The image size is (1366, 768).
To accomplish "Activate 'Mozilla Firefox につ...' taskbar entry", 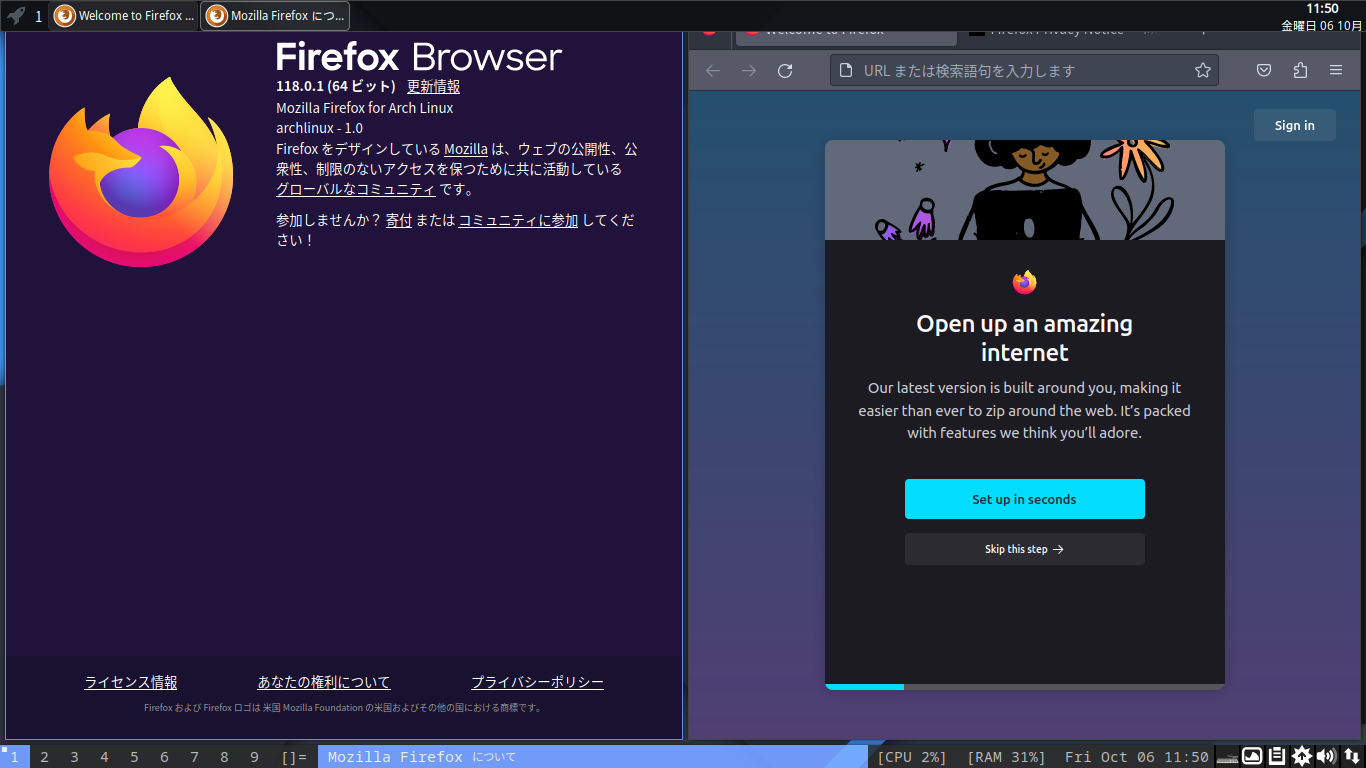I will (276, 16).
